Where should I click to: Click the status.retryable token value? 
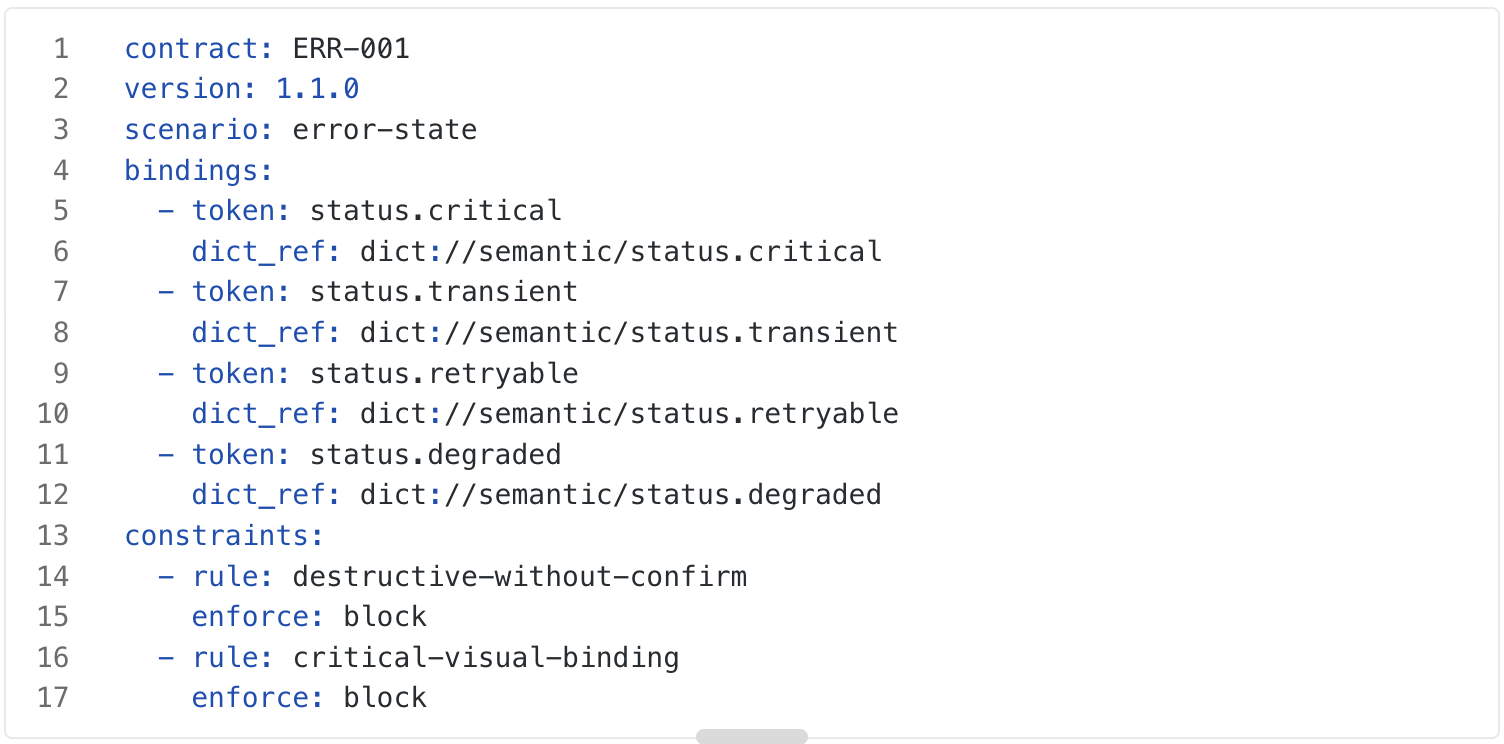444,373
